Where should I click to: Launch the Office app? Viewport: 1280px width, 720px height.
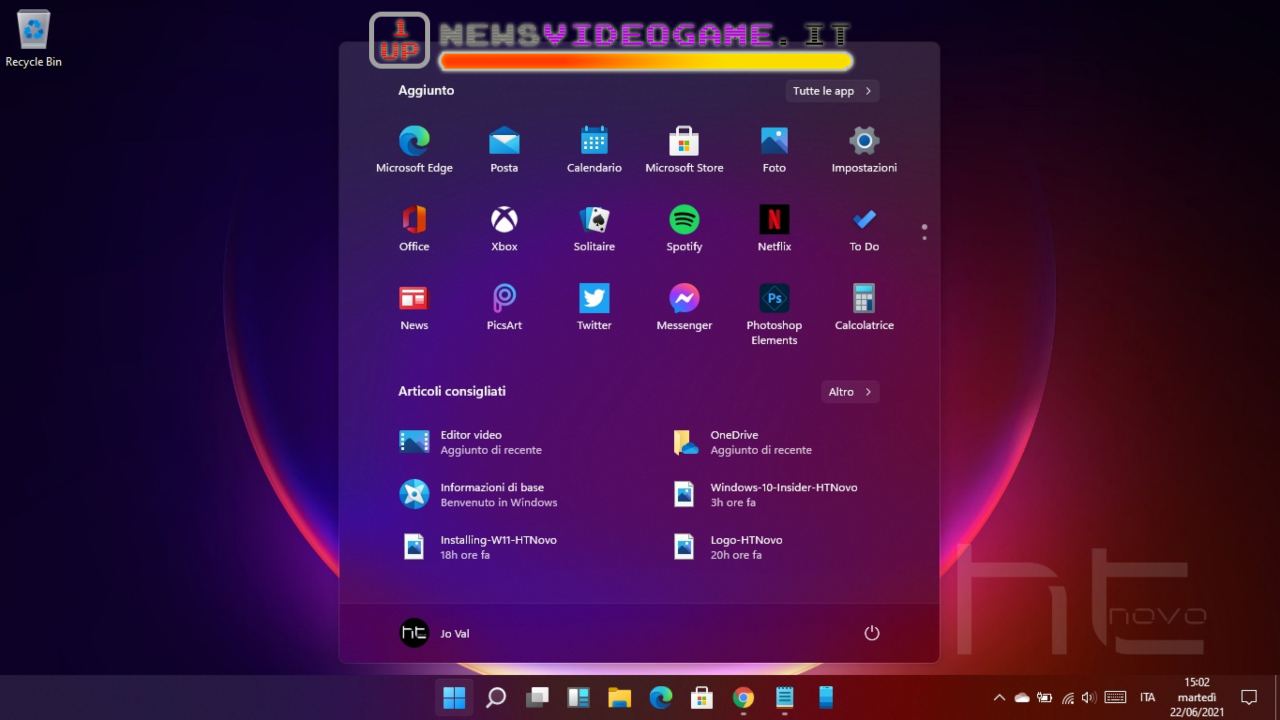coord(414,229)
